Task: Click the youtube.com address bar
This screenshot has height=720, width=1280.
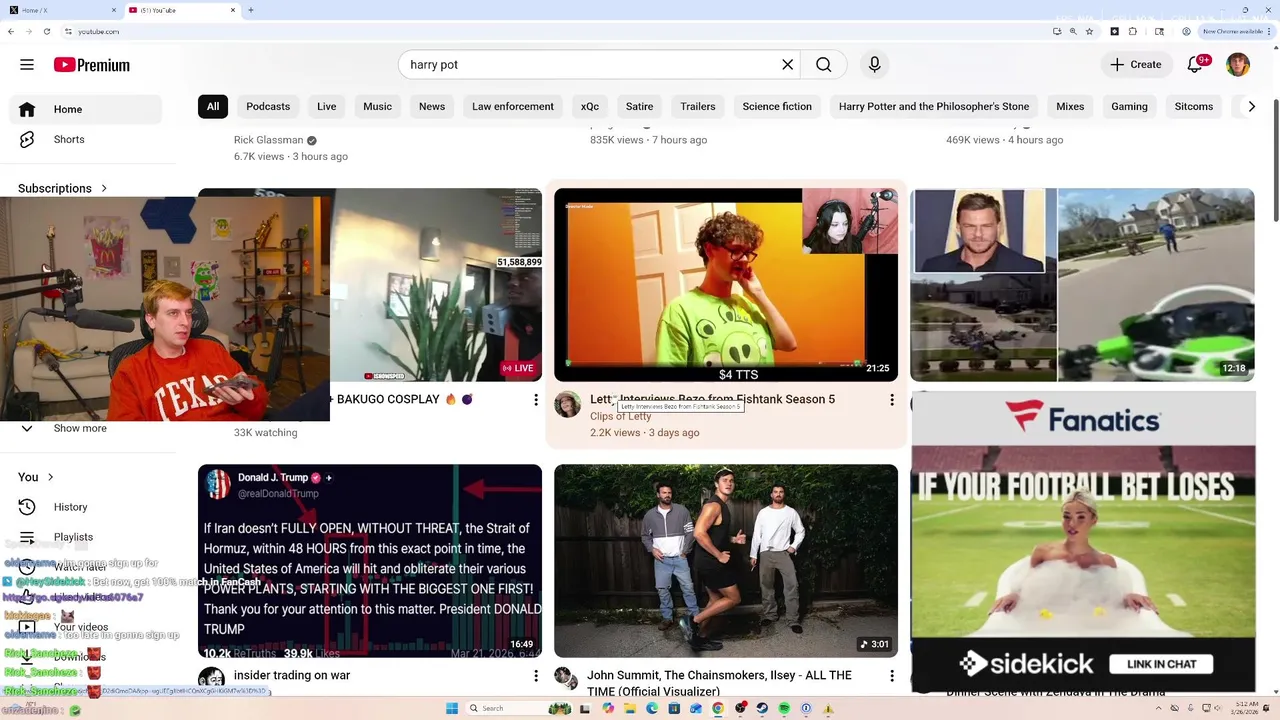Action: click(560, 31)
